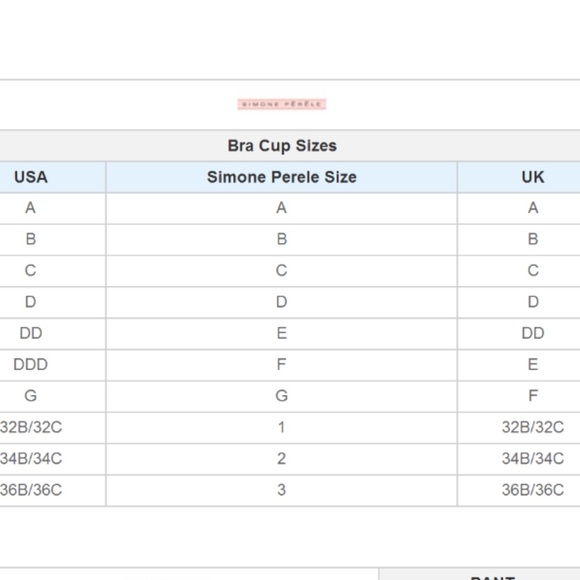
Task: Click Simone Perele size 1 cell
Action: (x=281, y=428)
